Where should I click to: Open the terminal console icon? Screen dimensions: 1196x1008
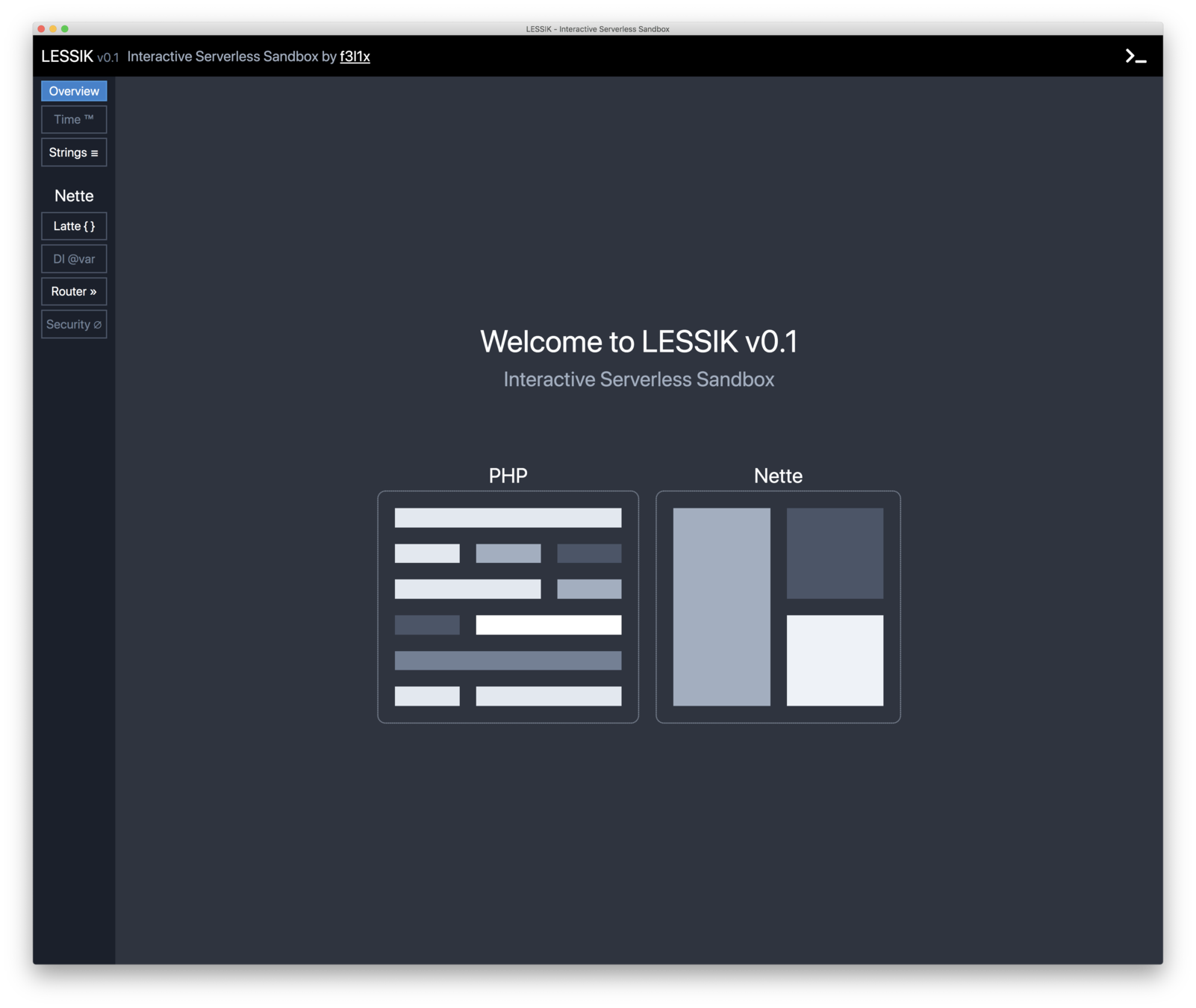pyautogui.click(x=1135, y=57)
